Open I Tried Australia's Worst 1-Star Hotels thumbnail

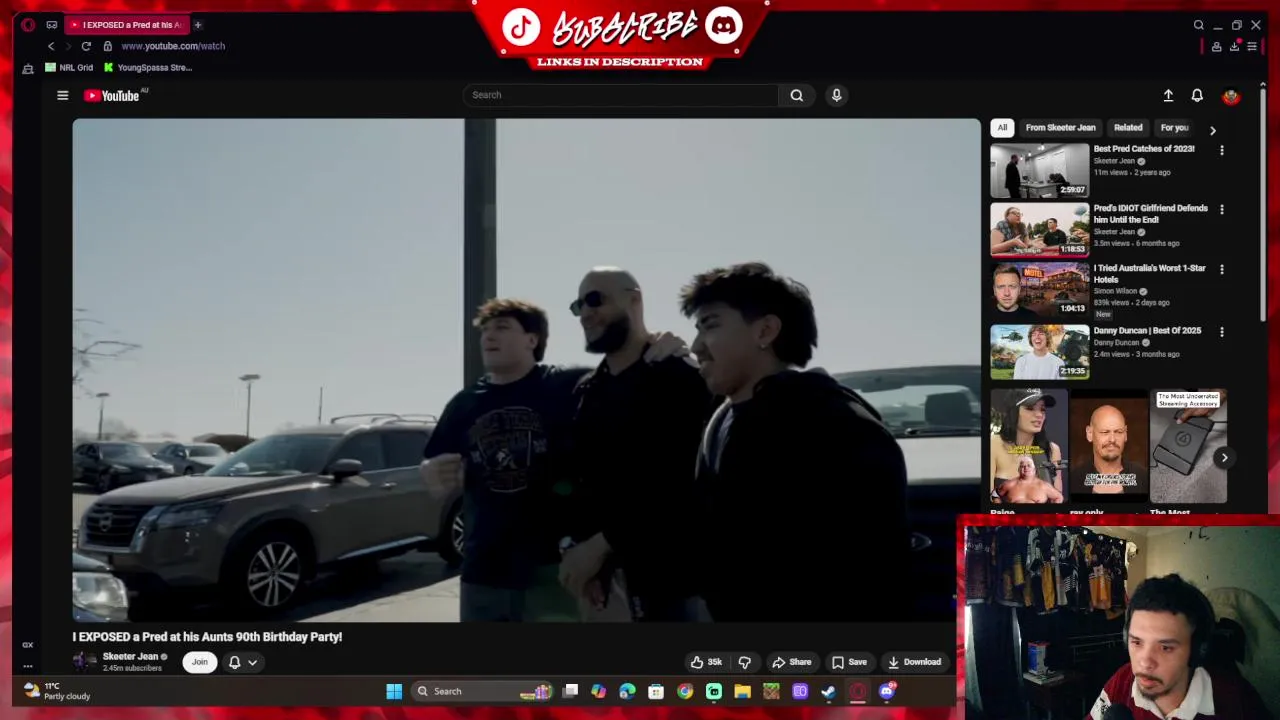(1039, 290)
